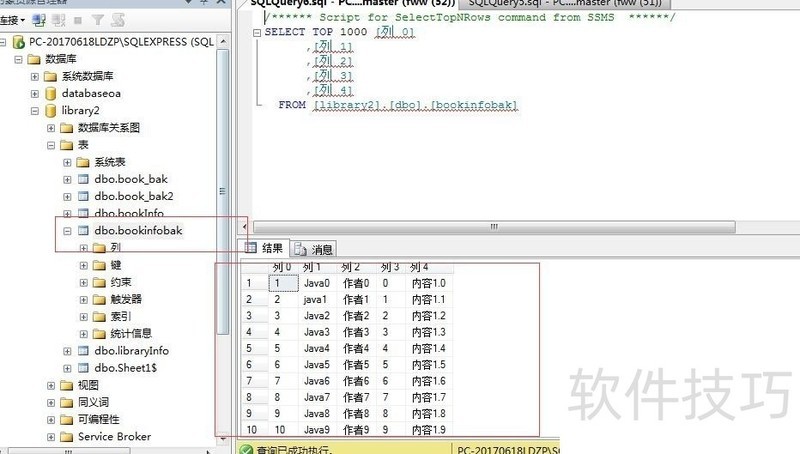Image resolution: width=800 pixels, height=454 pixels.
Task: Switch to the SQLQuery5.sql tab
Action: pos(565,3)
